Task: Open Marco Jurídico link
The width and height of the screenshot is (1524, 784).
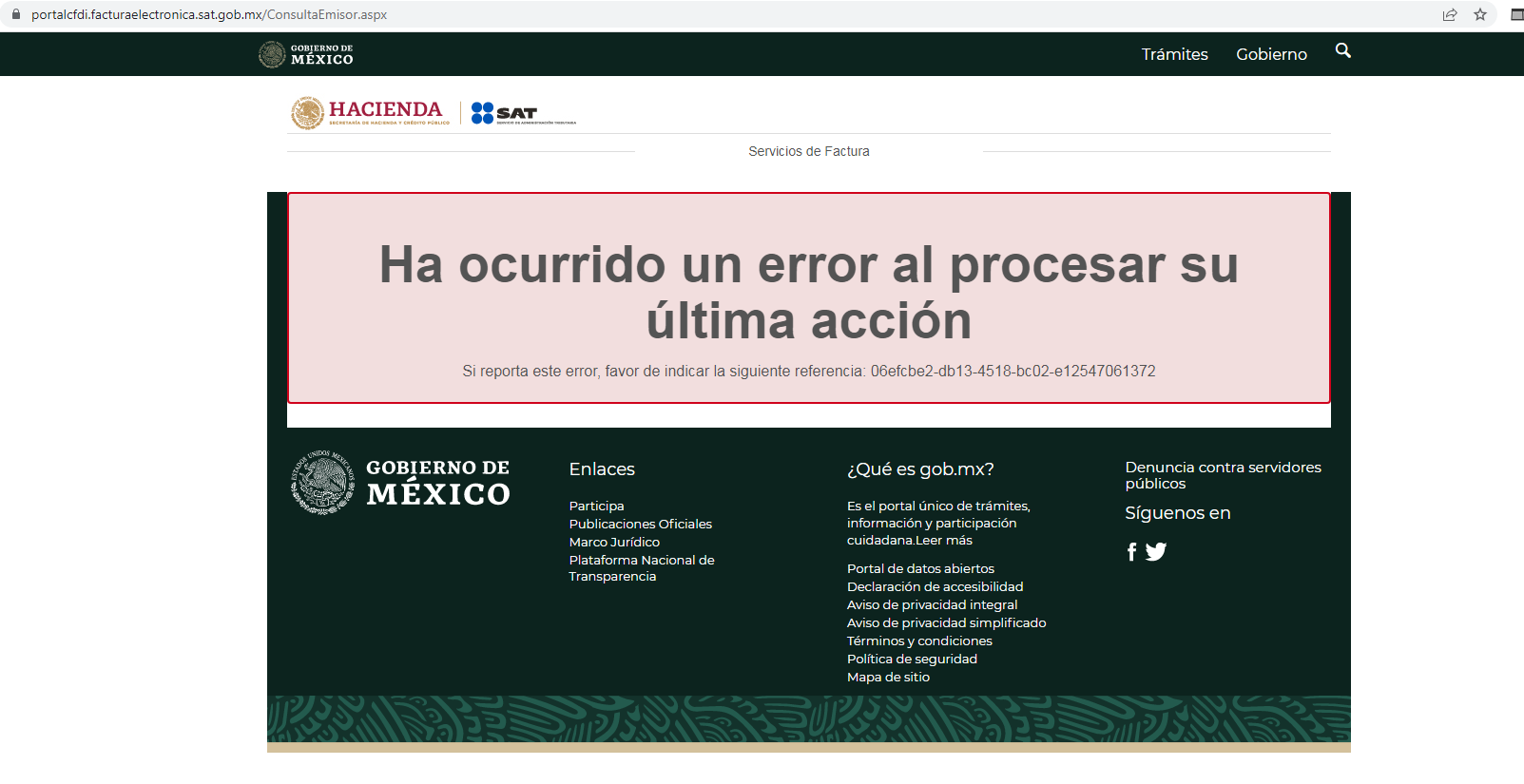Action: coord(614,542)
